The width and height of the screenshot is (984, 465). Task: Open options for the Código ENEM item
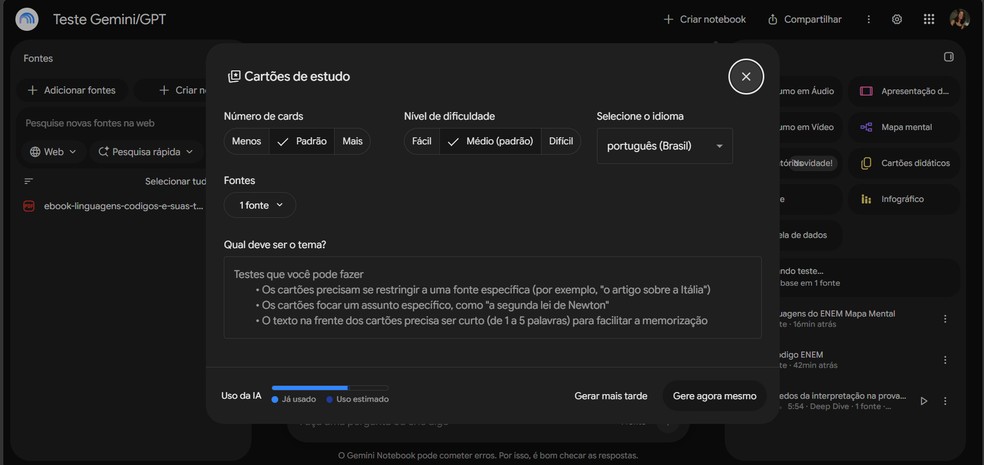tap(945, 360)
